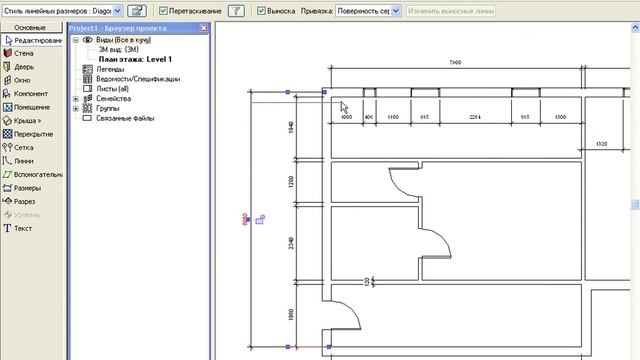Open the 3М вид: {3М} view
Viewport: 640px width, 360px height.
[x=118, y=50]
